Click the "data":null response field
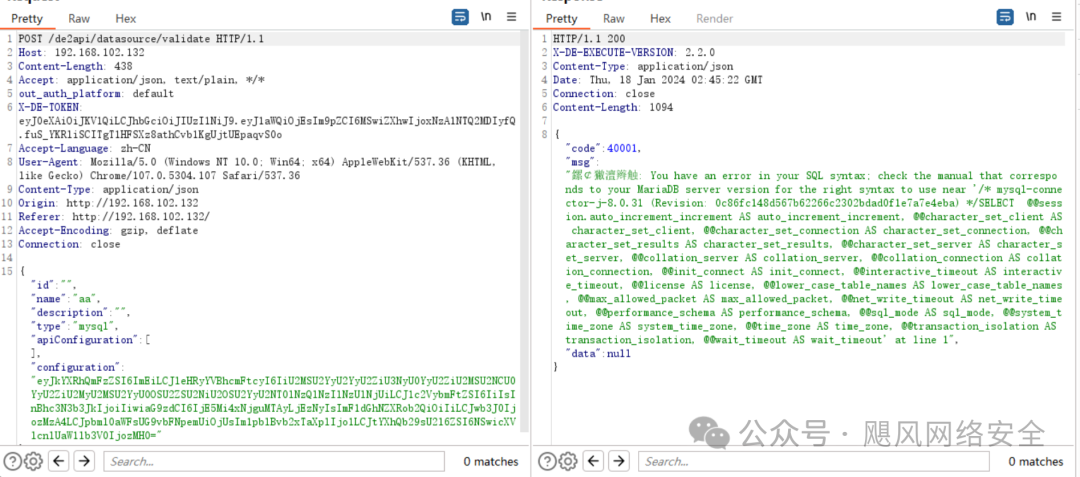1080x477 pixels. pos(597,354)
